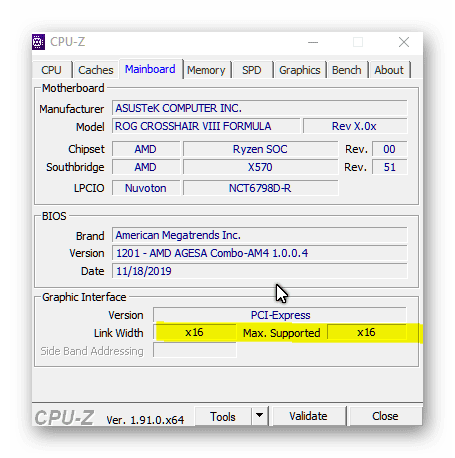The width and height of the screenshot is (455, 458).
Task: Click the Manufacturer field ASUSTeK COMPUTER INC.
Action: coord(259,108)
